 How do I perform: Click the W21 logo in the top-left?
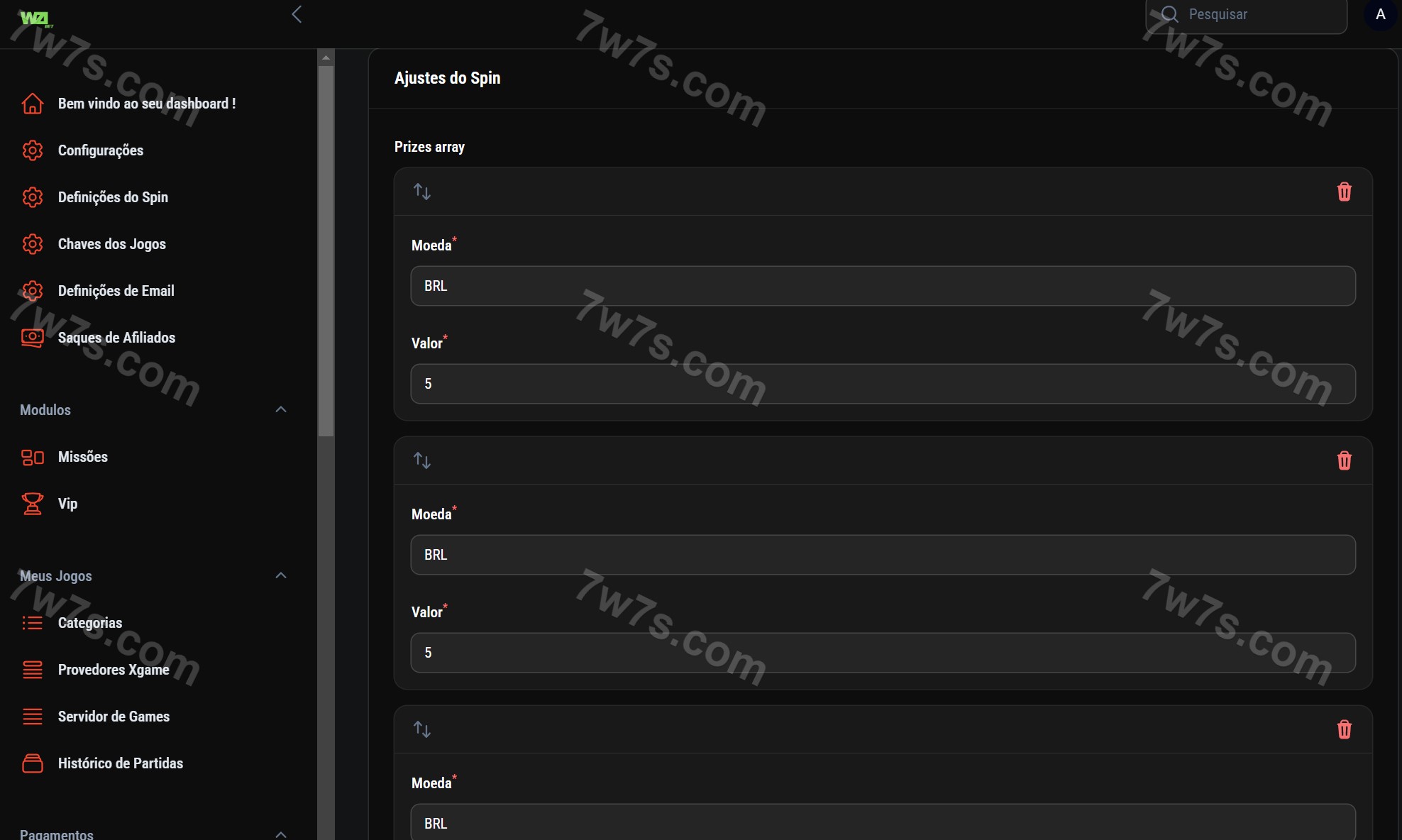(35, 18)
